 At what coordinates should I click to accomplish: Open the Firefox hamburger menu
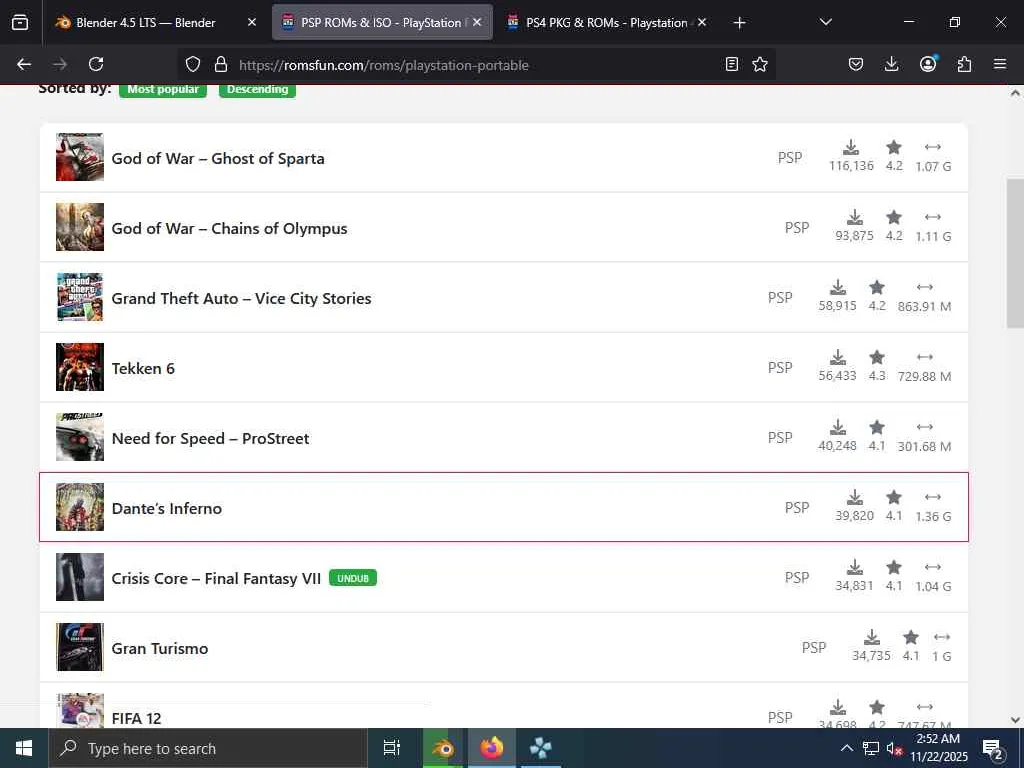click(x=1000, y=64)
